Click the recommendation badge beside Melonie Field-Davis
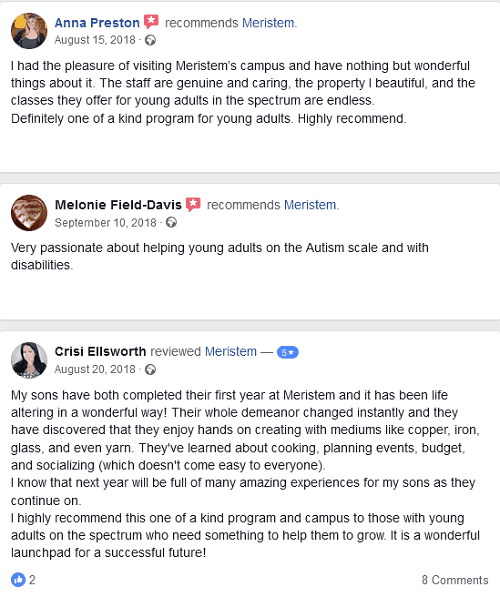Viewport: 500px width, 597px height. tap(193, 204)
